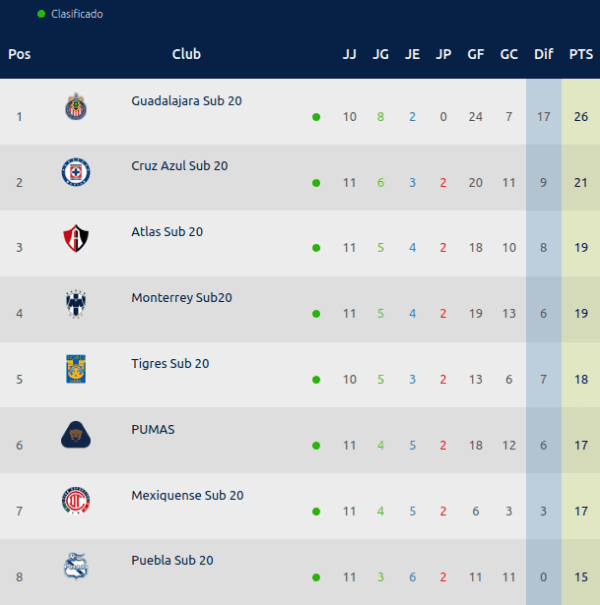Click the Pos column header

[x=19, y=54]
